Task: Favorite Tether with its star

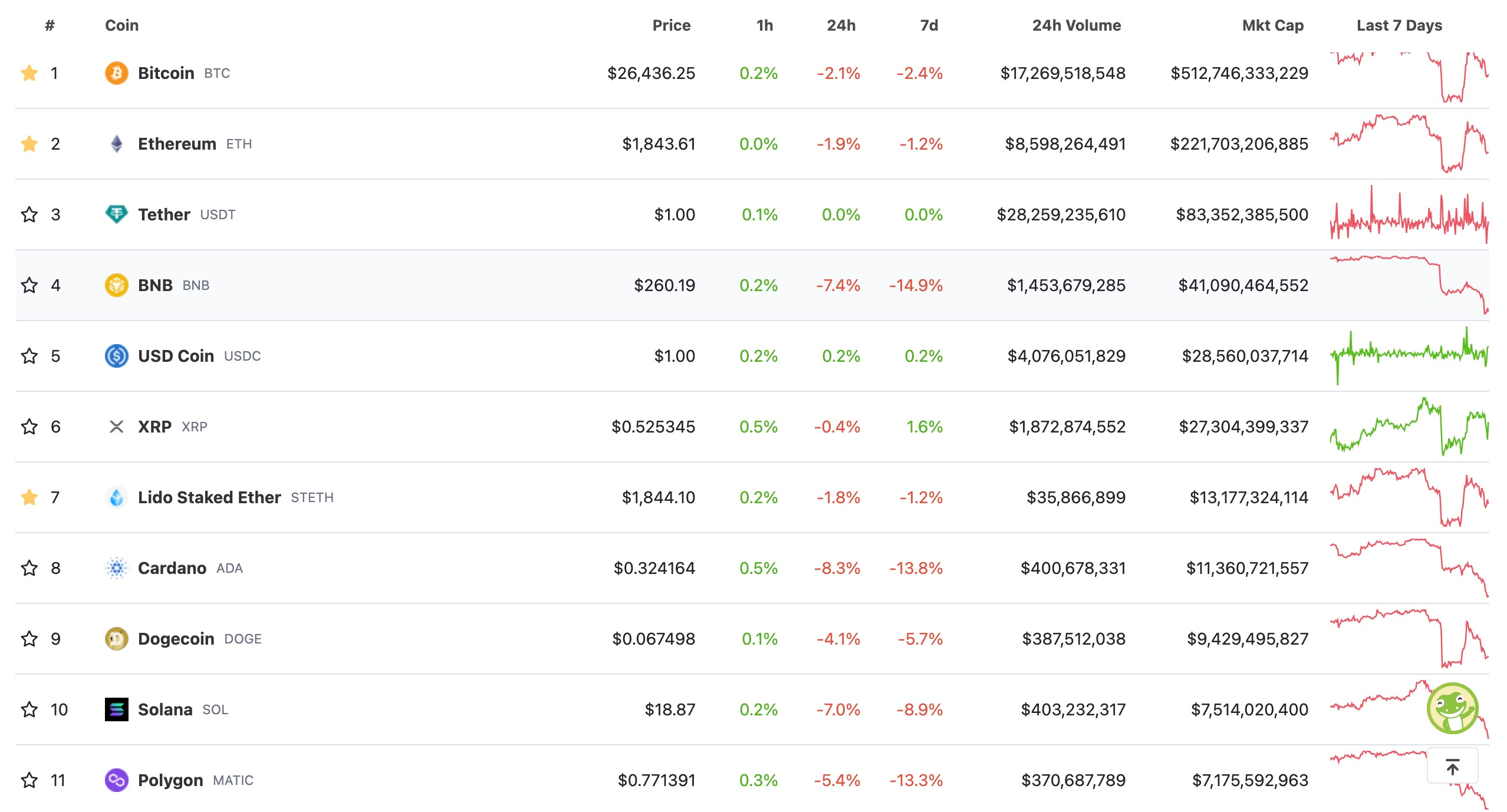Action: click(x=29, y=214)
